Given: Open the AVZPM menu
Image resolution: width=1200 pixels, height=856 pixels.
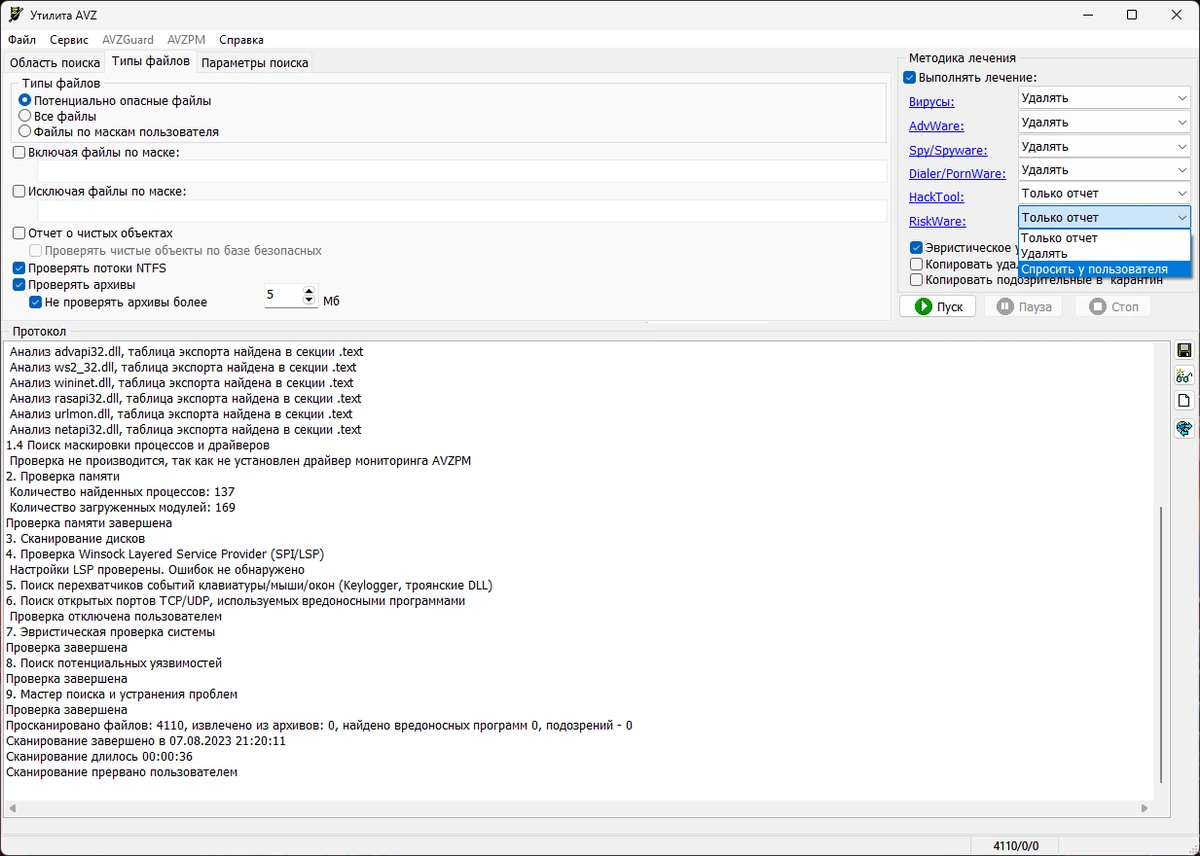Looking at the screenshot, I should click(x=186, y=40).
